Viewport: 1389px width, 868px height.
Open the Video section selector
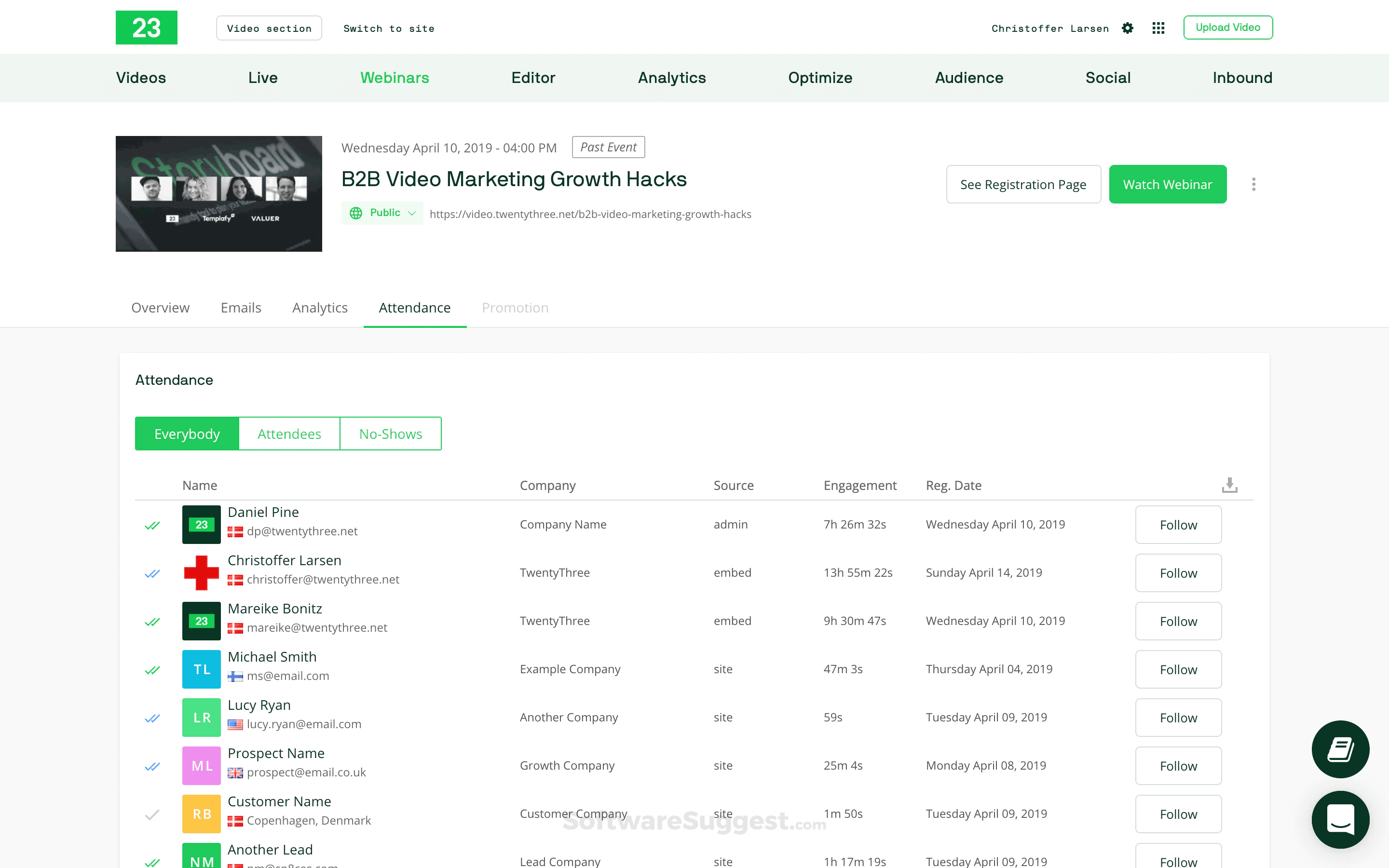(269, 28)
